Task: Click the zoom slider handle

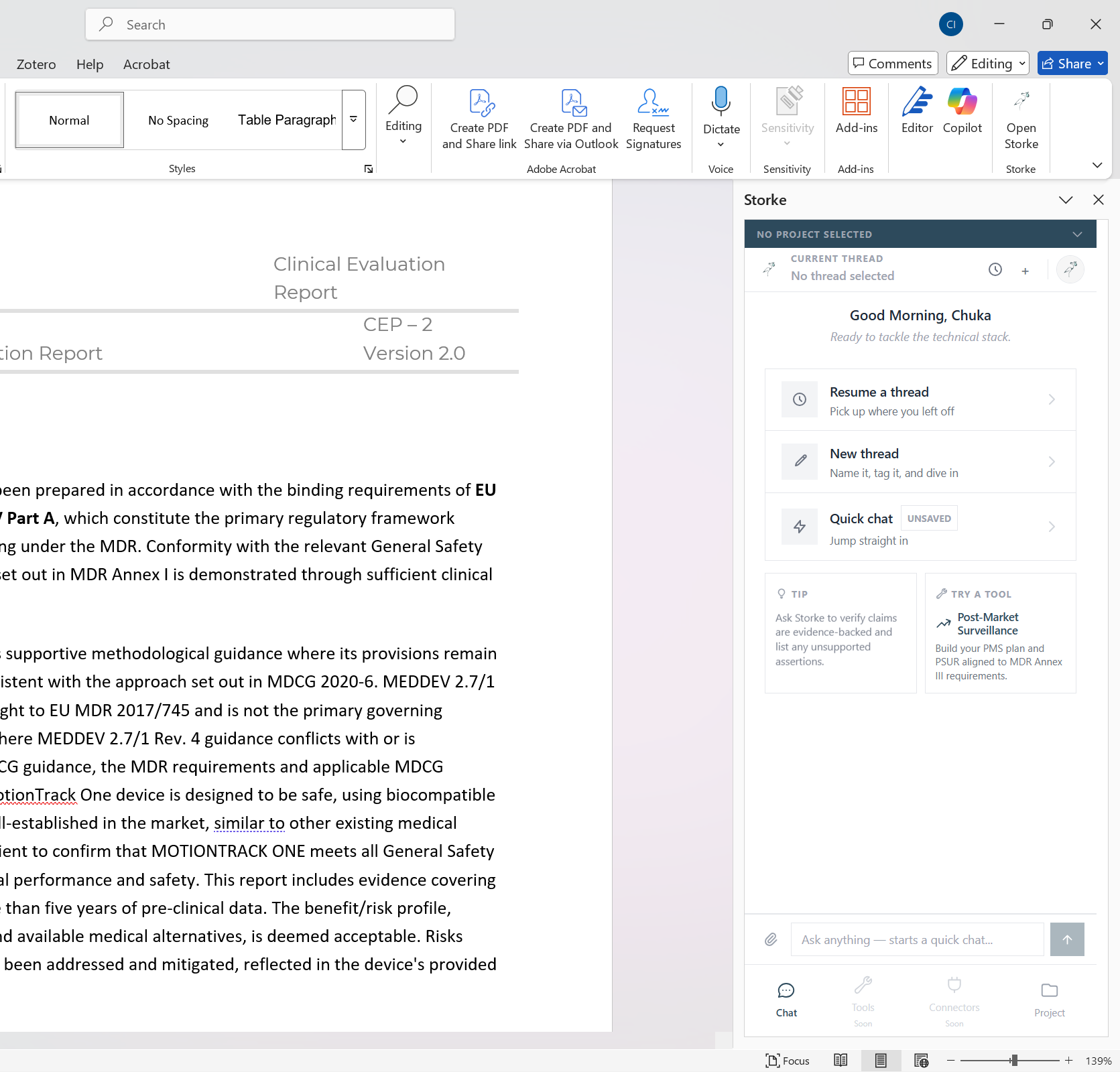Action: click(1014, 1061)
